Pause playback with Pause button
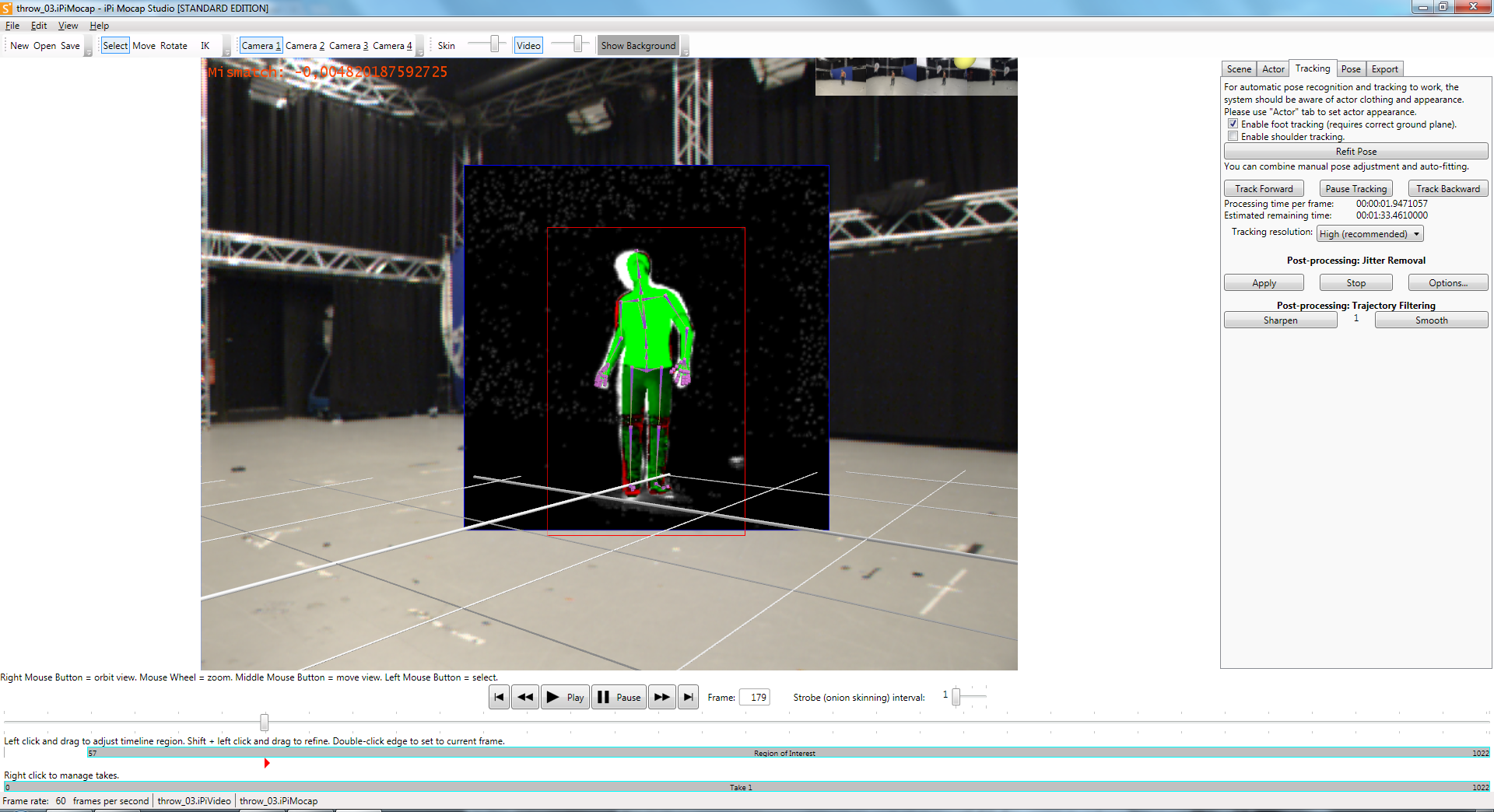Image resolution: width=1494 pixels, height=812 pixels. click(x=619, y=697)
